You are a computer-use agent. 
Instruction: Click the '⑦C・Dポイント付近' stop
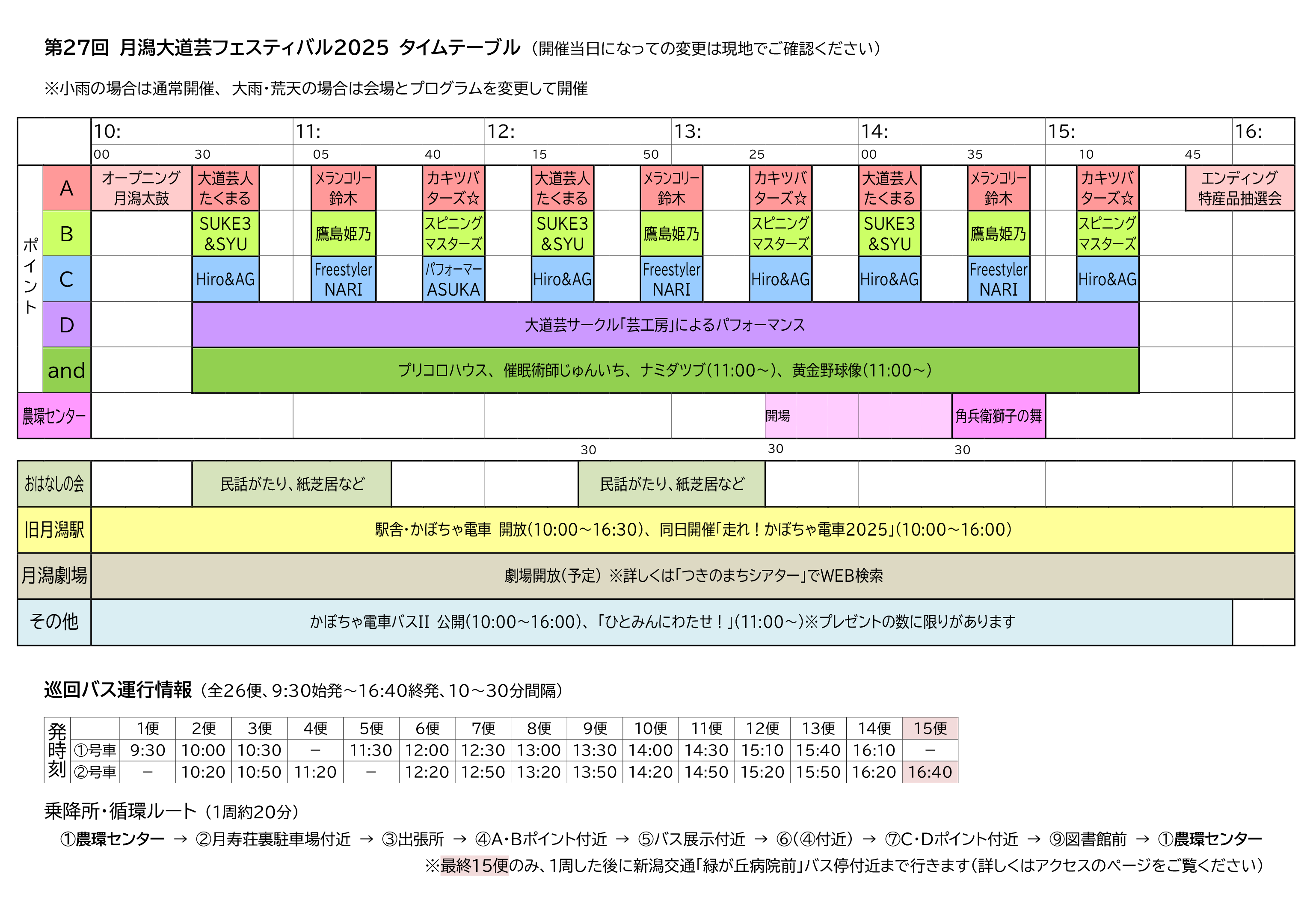point(951,839)
